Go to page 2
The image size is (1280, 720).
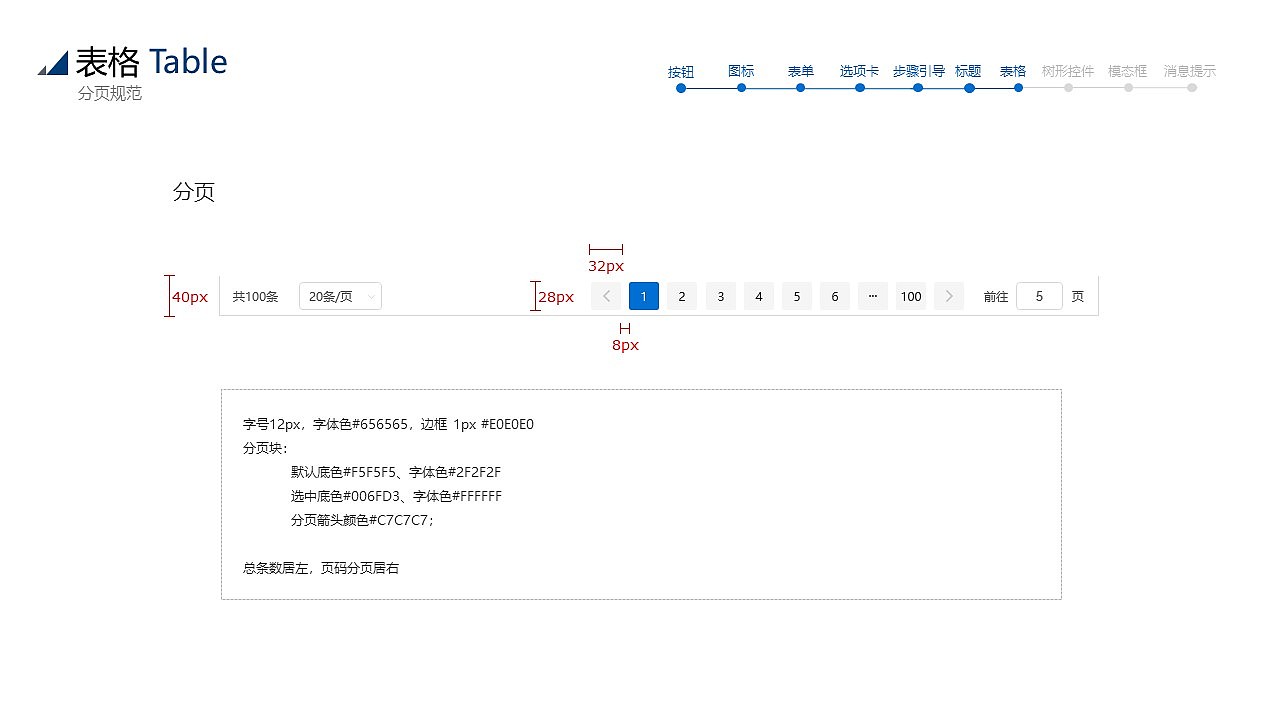(682, 296)
